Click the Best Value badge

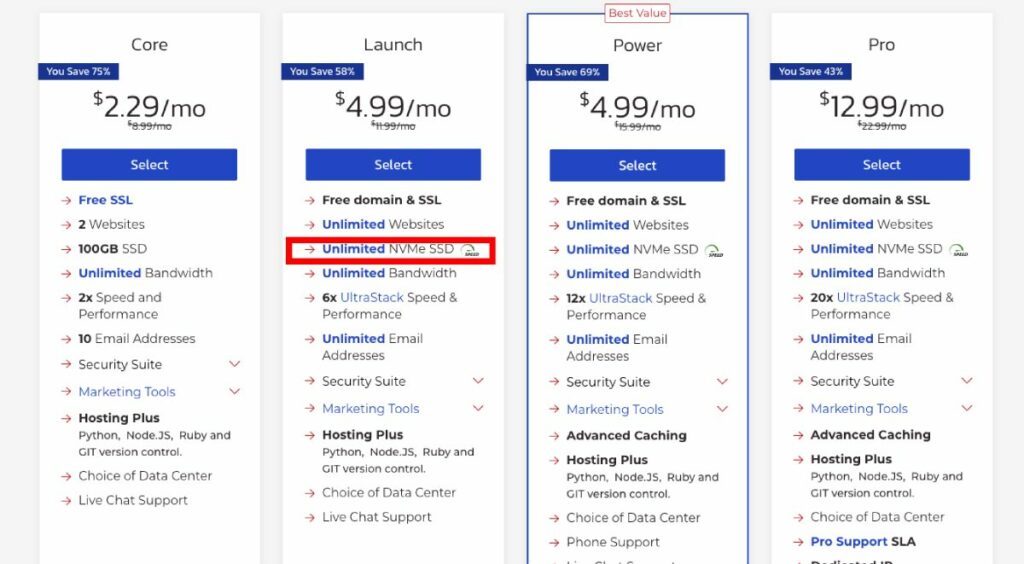[x=637, y=13]
